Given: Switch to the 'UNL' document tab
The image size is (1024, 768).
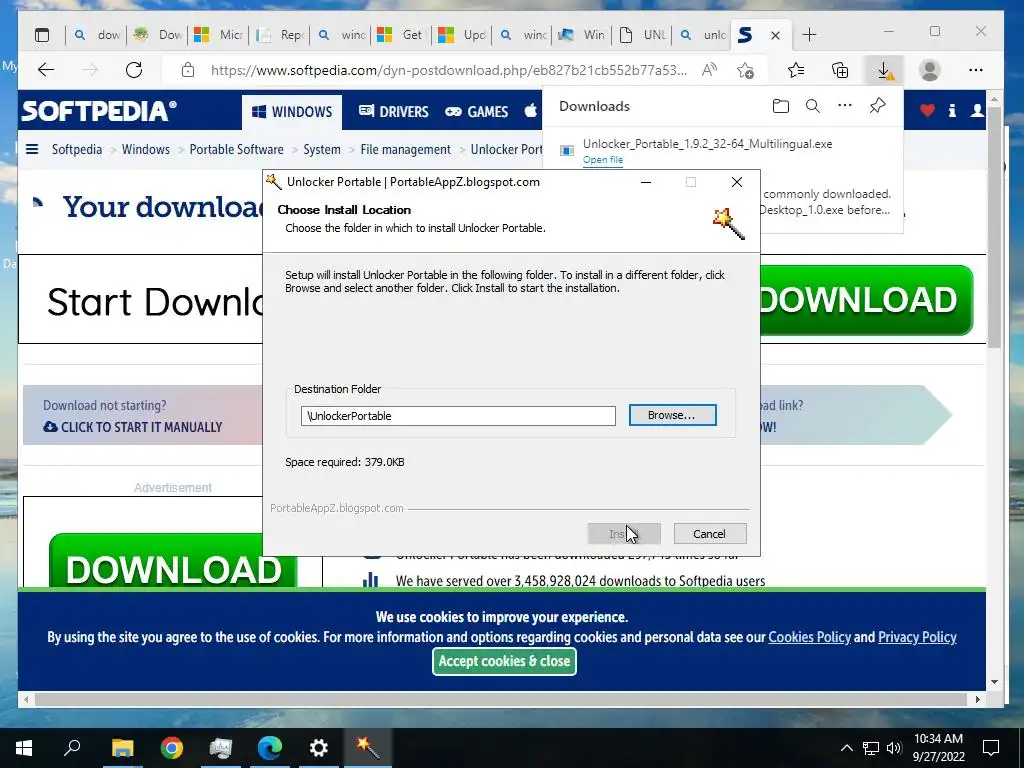Looking at the screenshot, I should tap(643, 35).
